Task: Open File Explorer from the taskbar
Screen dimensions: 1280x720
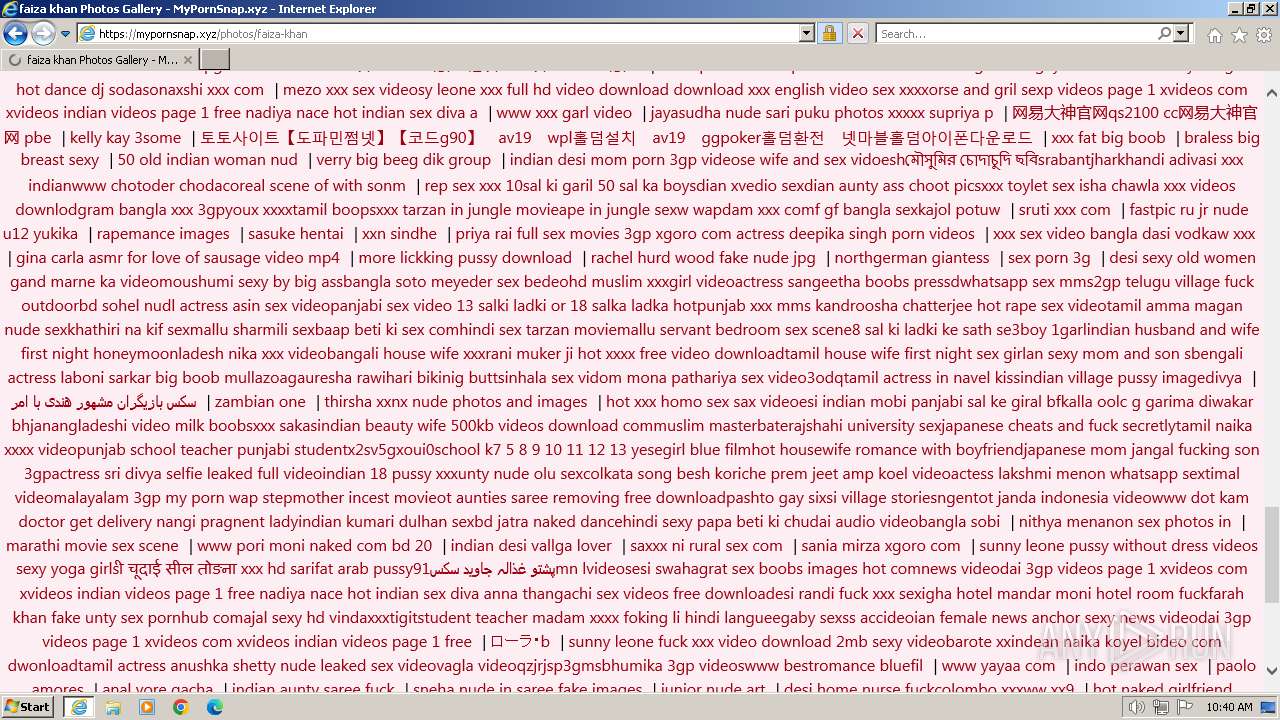Action: pos(113,707)
